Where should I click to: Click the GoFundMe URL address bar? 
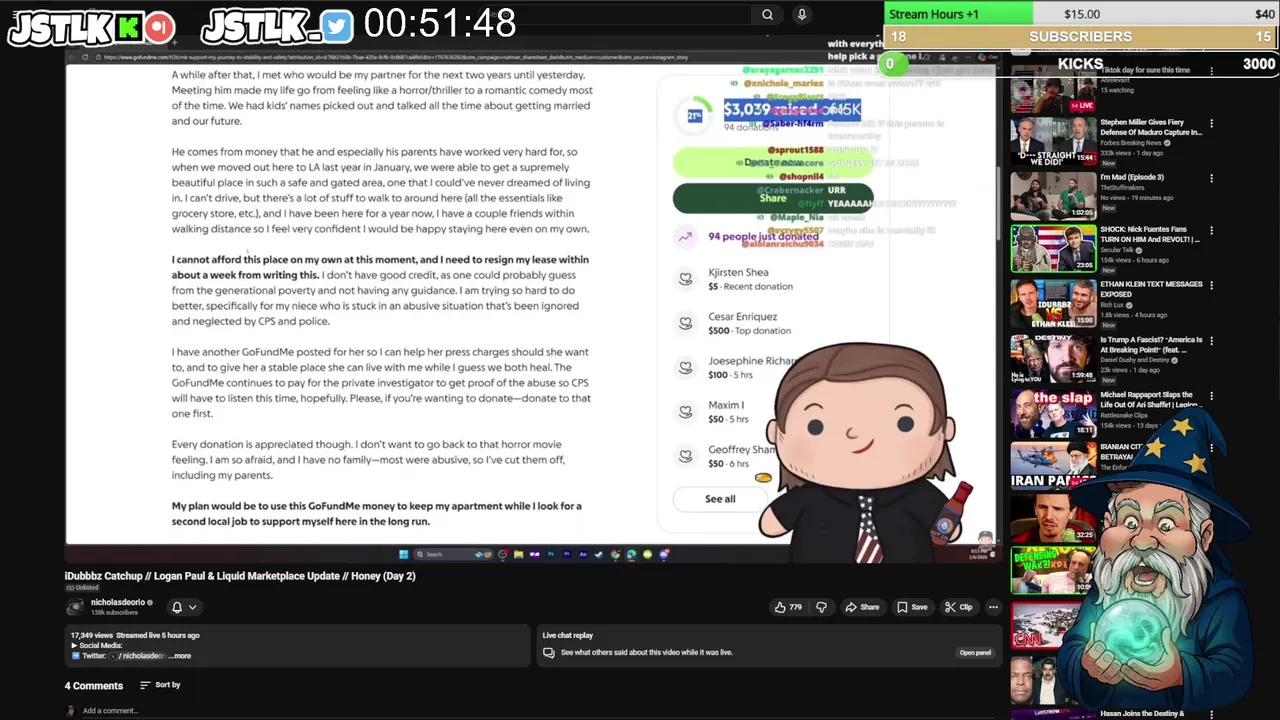tap(395, 57)
